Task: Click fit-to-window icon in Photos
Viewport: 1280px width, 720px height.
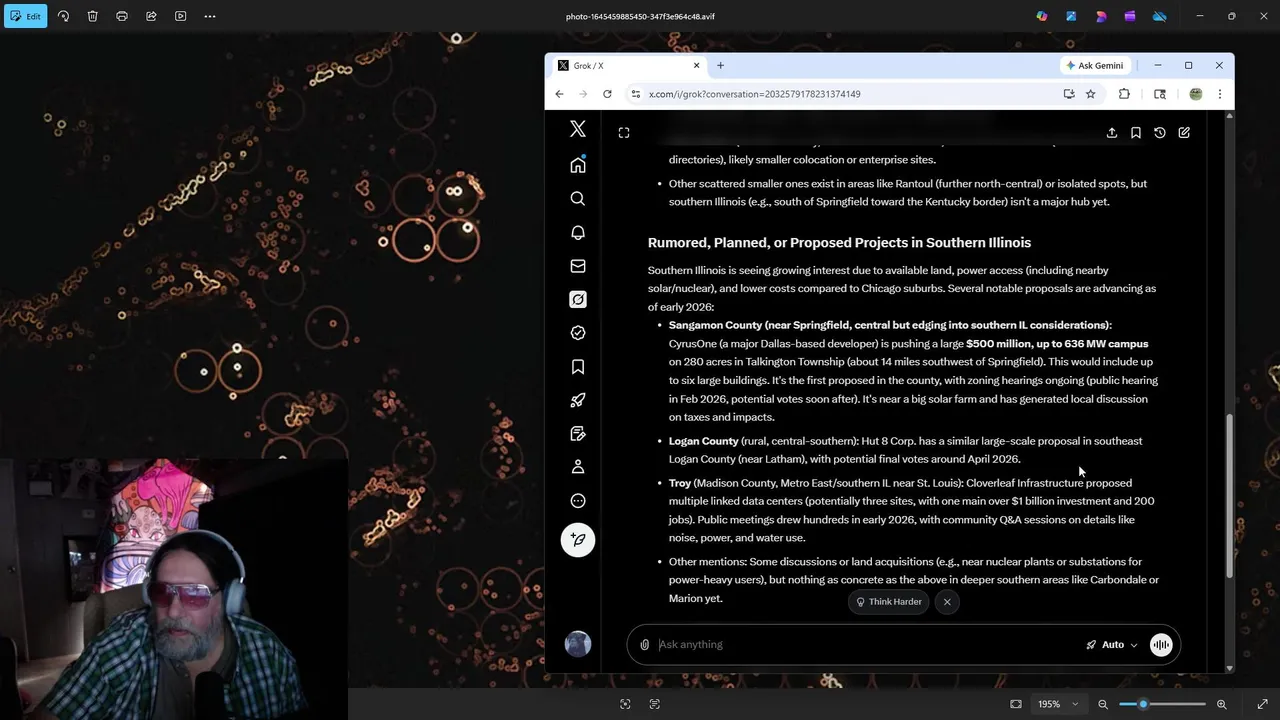Action: click(1016, 704)
